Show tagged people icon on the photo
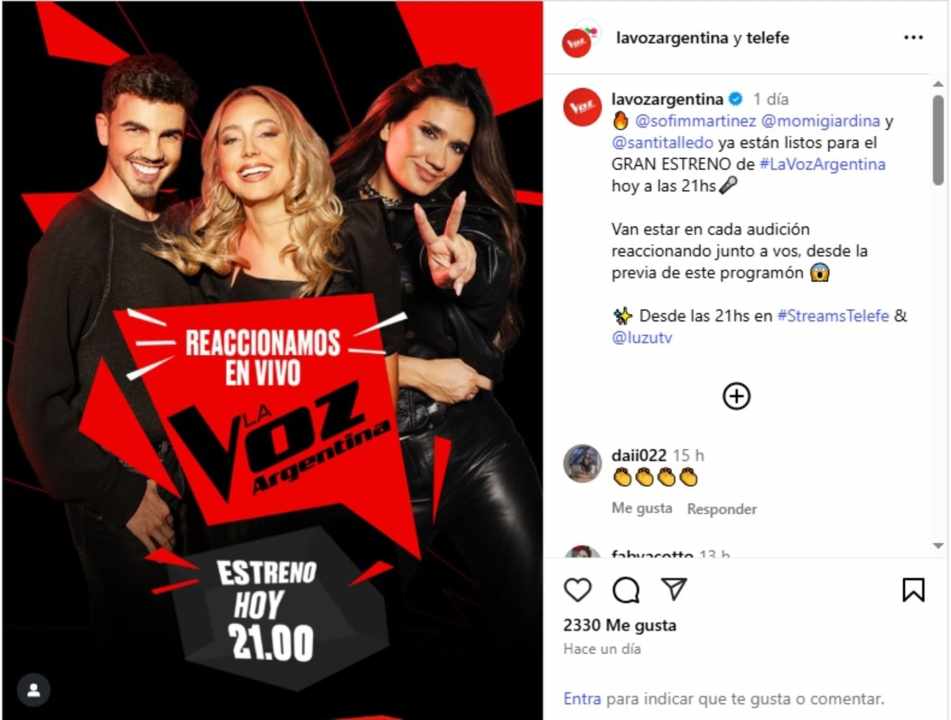This screenshot has height=720, width=951. coord(34,690)
